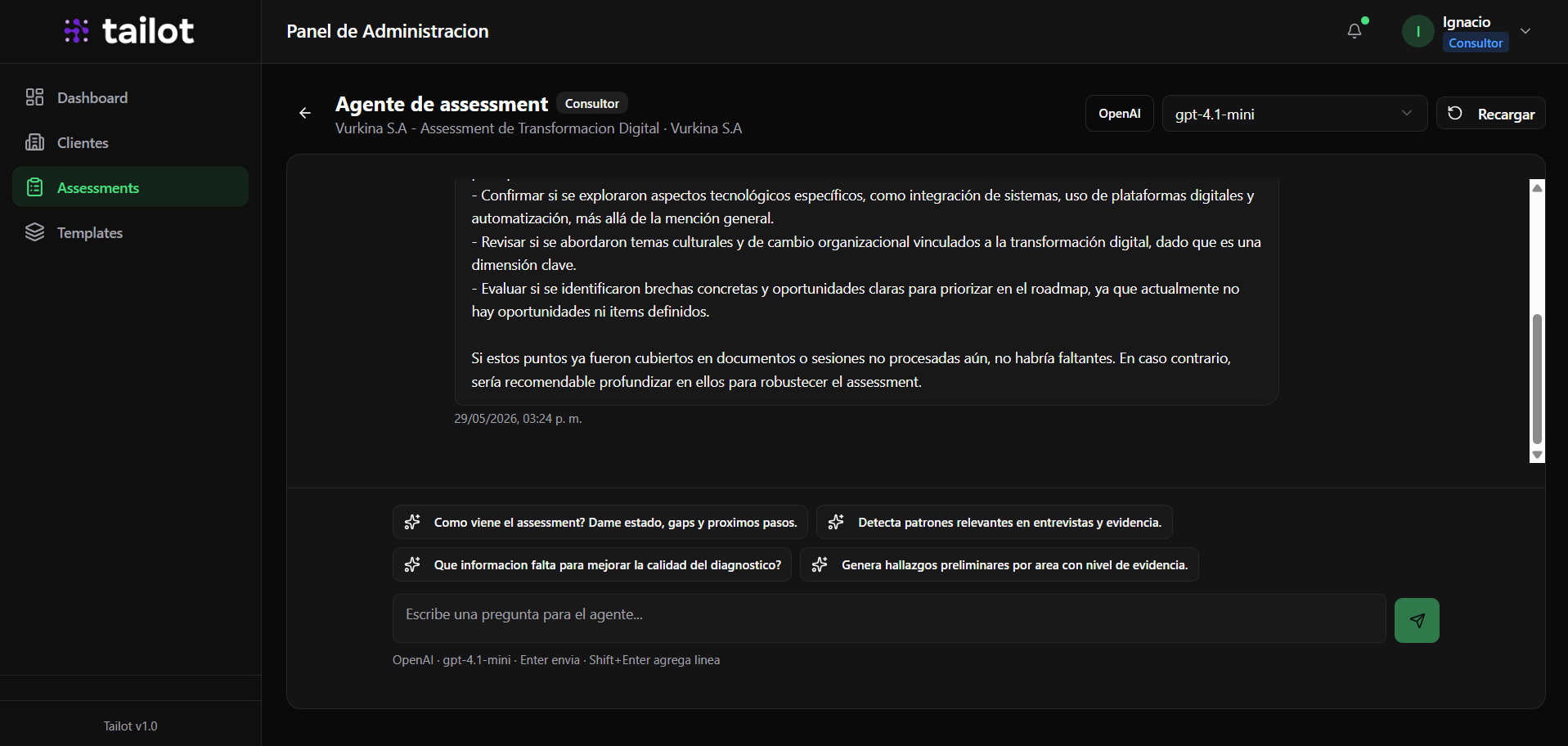Click the Recargar button
1568x746 pixels.
[1490, 114]
